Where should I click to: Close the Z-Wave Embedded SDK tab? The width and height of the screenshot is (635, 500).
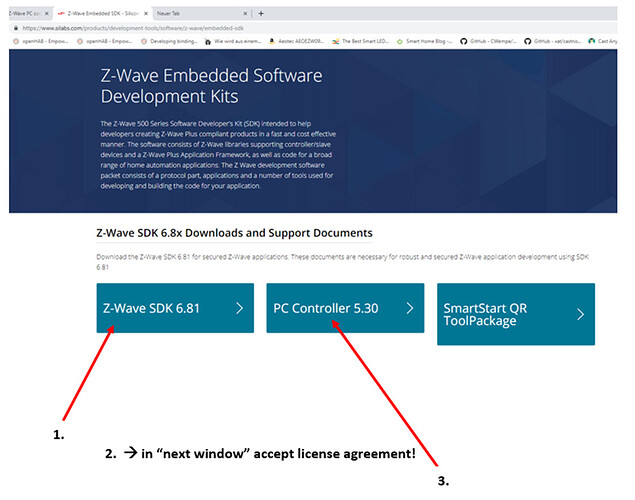[146, 13]
